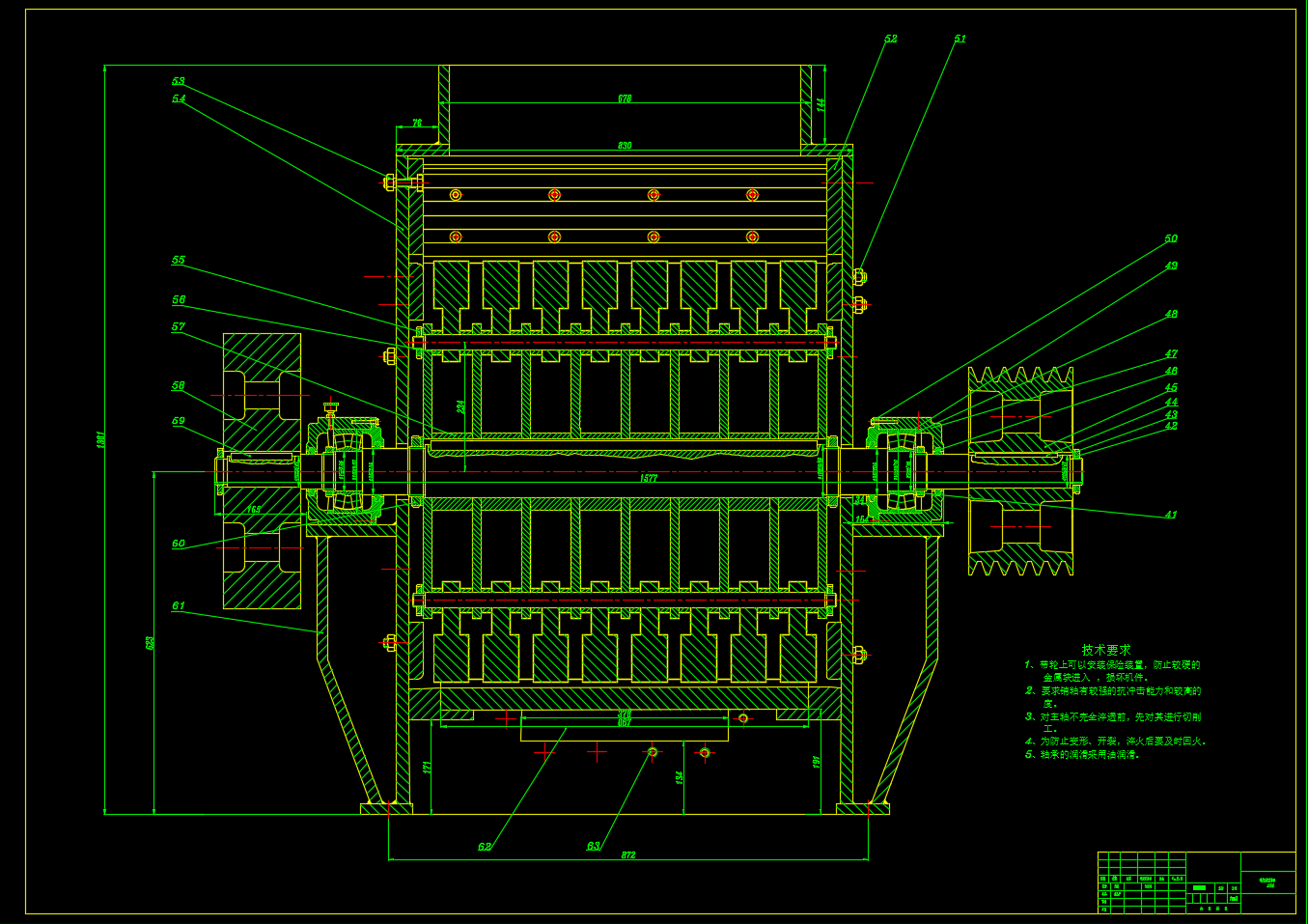
Task: Click part number 62 at the bottom
Action: point(485,847)
